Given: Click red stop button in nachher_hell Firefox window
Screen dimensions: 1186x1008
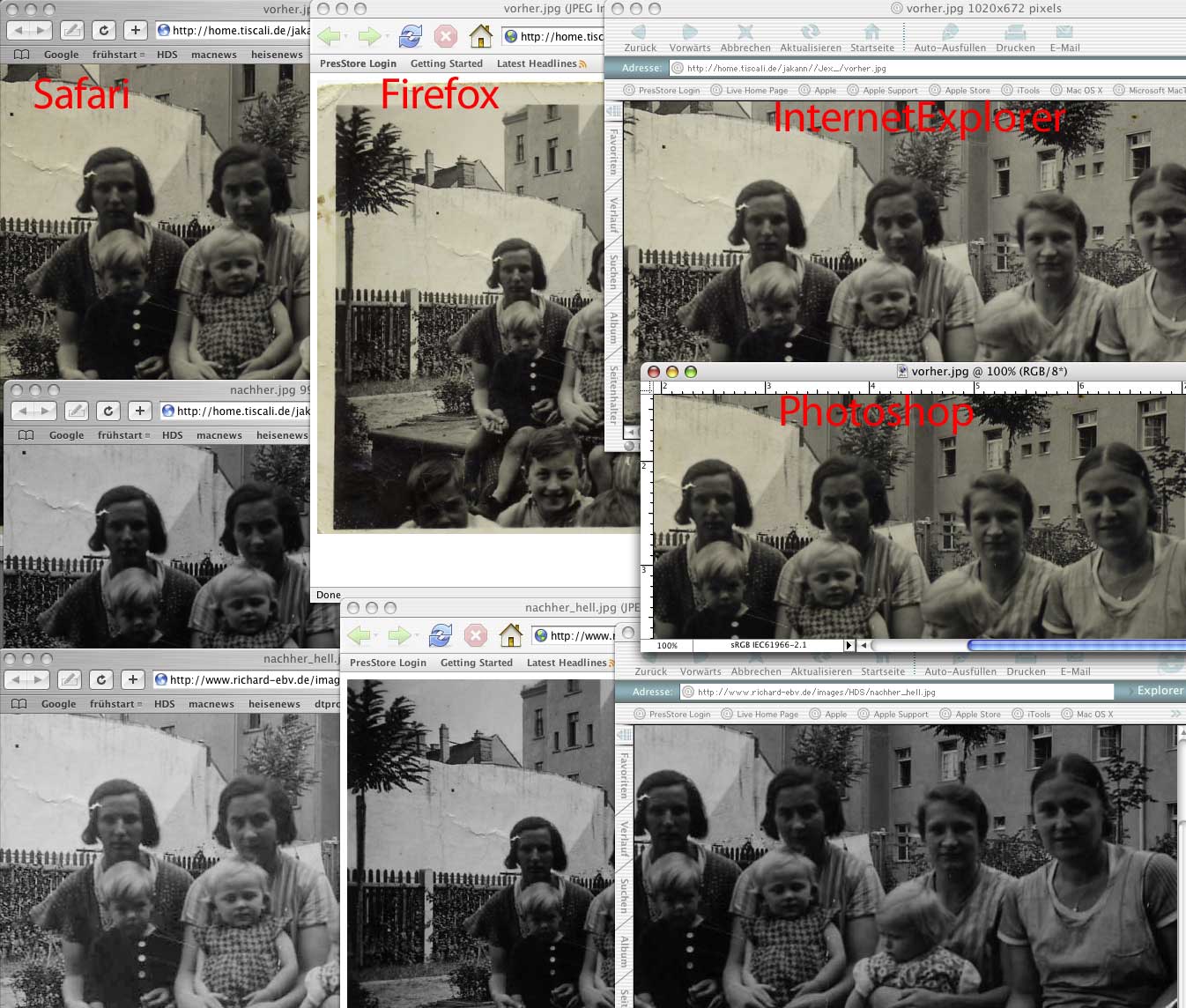Looking at the screenshot, I should tap(476, 635).
